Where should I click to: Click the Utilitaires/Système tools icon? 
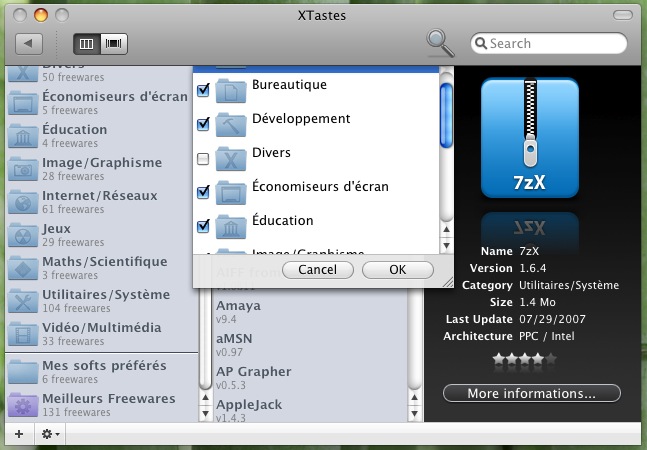[x=22, y=302]
